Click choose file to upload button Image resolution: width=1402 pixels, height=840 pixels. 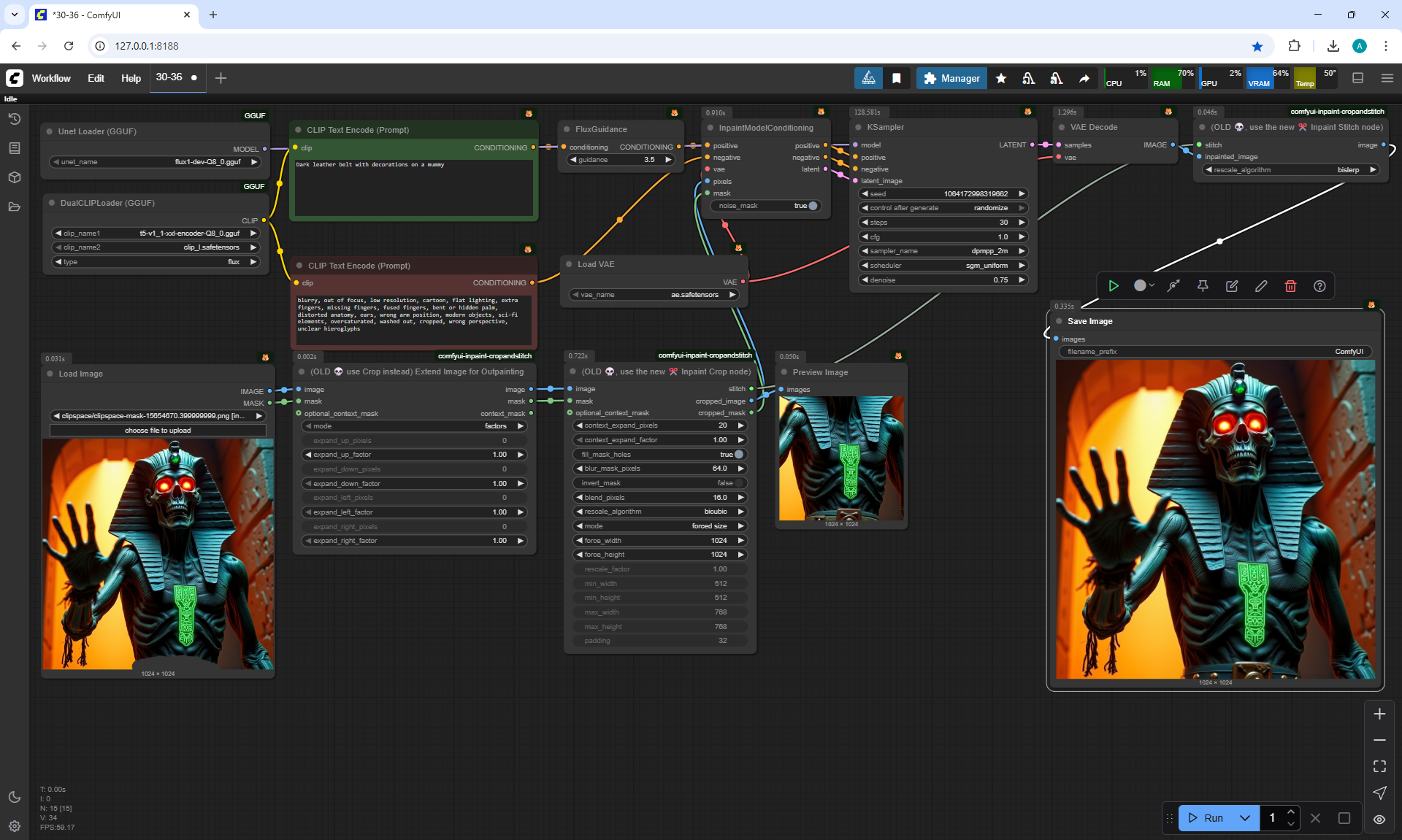(x=158, y=431)
